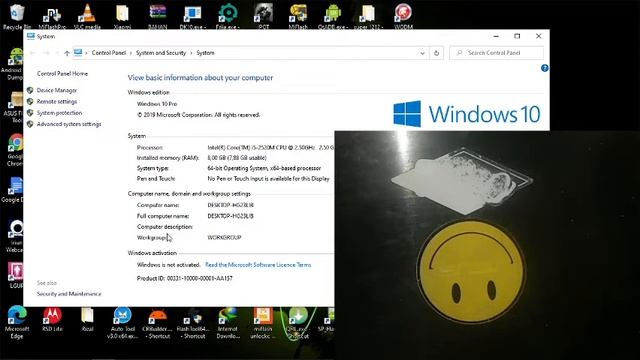Click the Control Panel breadcrumb

pos(109,53)
